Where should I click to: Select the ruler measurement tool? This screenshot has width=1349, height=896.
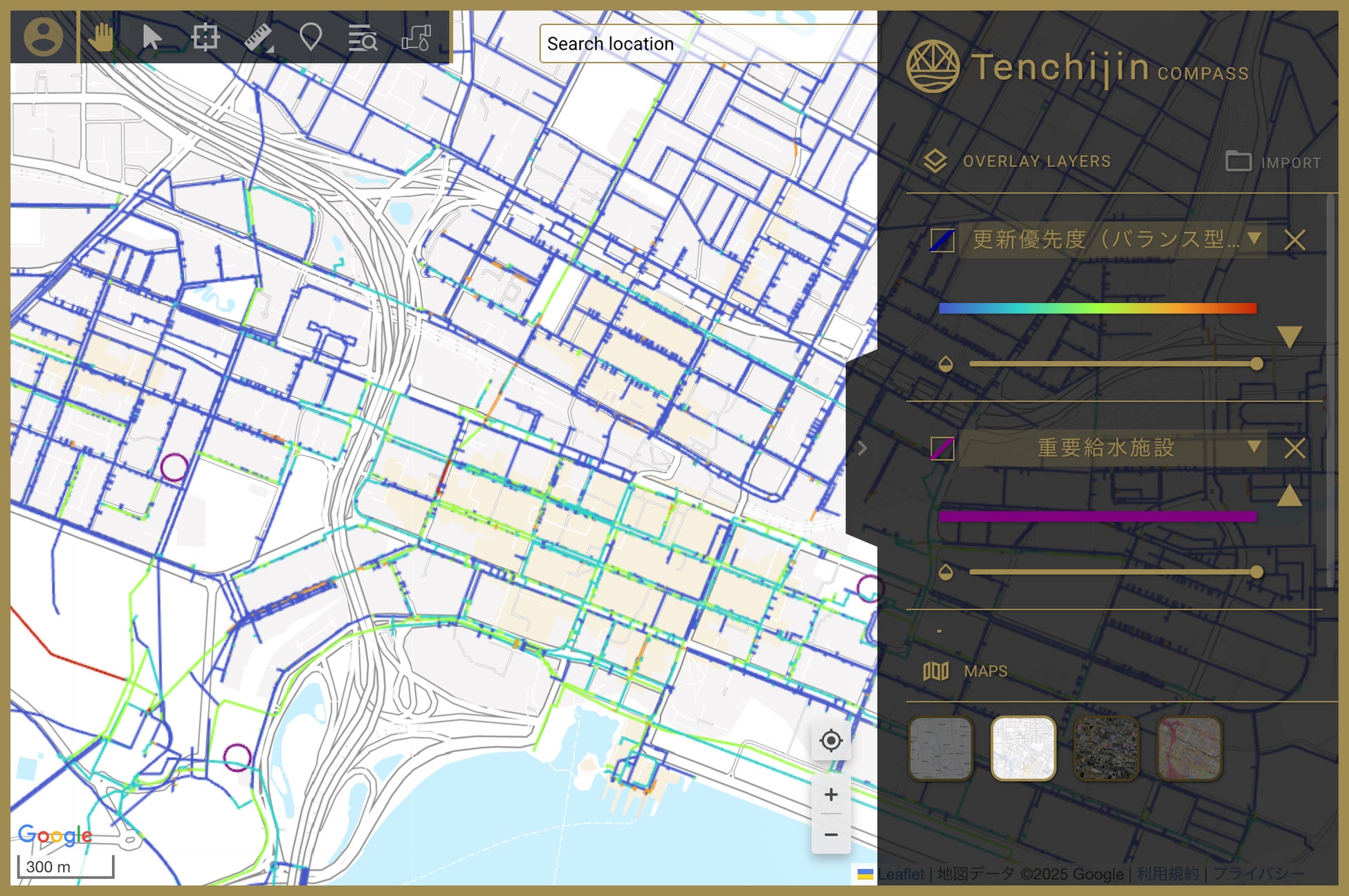(259, 37)
